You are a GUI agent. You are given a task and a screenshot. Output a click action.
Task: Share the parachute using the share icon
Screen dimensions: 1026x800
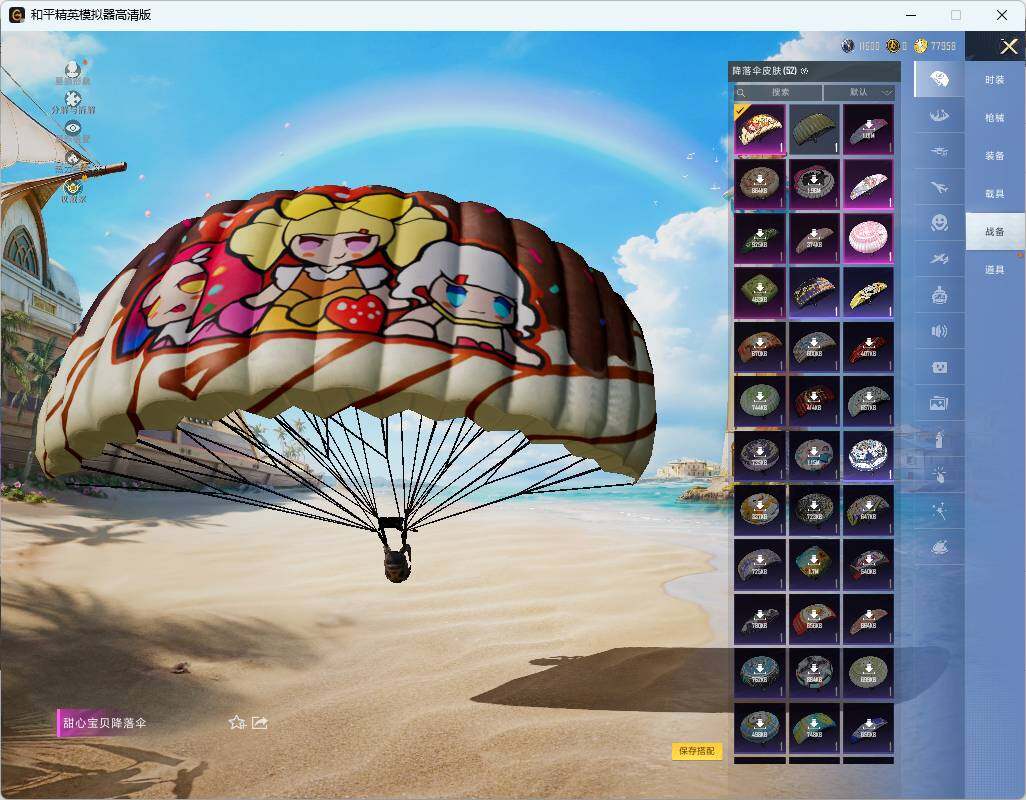point(260,723)
